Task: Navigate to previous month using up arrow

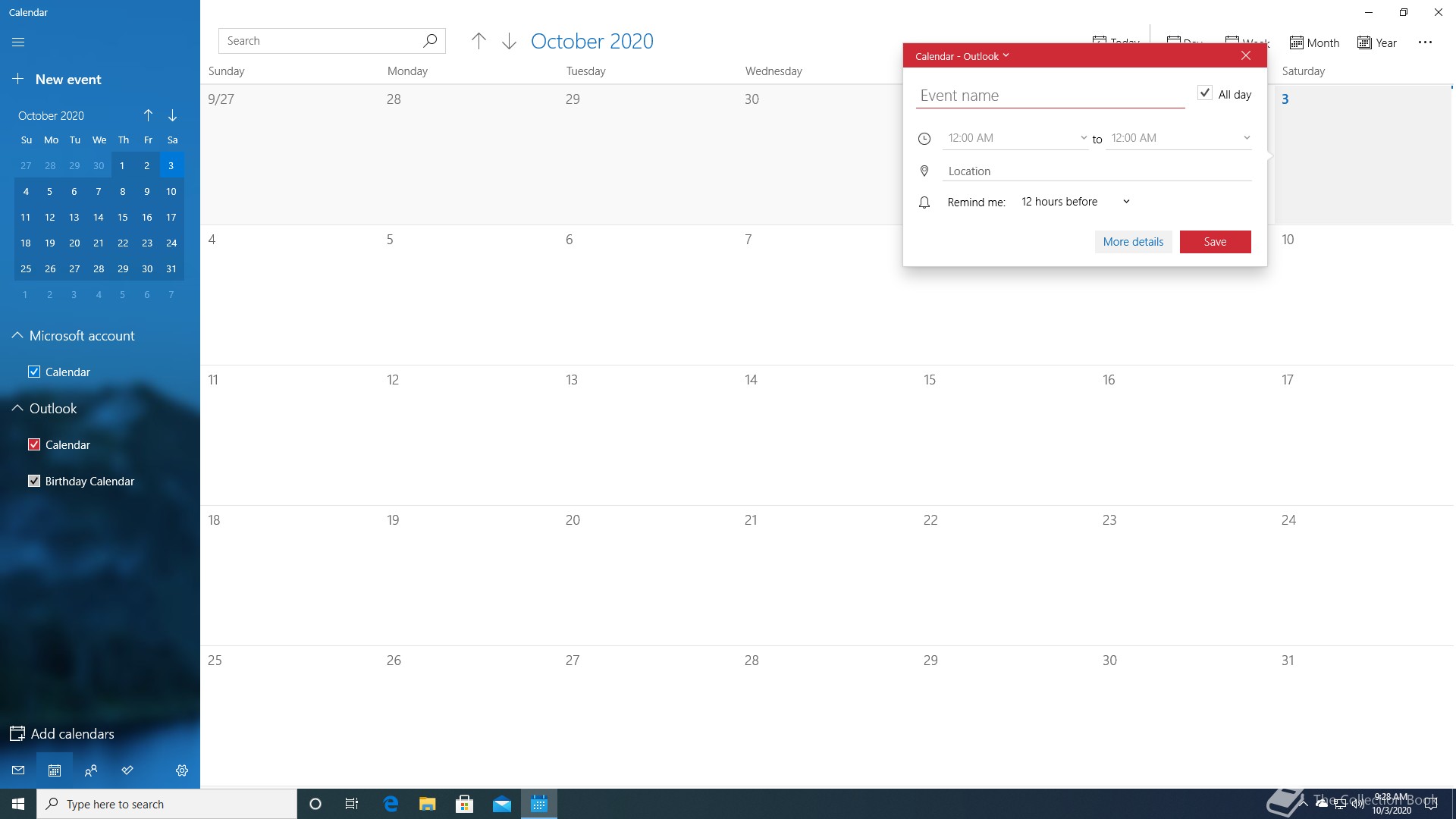Action: (x=479, y=41)
